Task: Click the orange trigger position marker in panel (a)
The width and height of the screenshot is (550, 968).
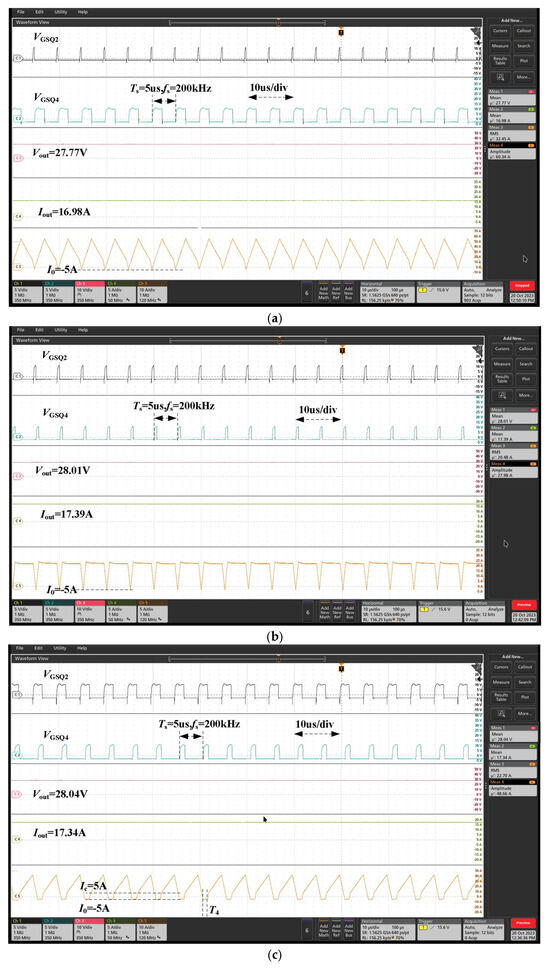Action: point(340,31)
